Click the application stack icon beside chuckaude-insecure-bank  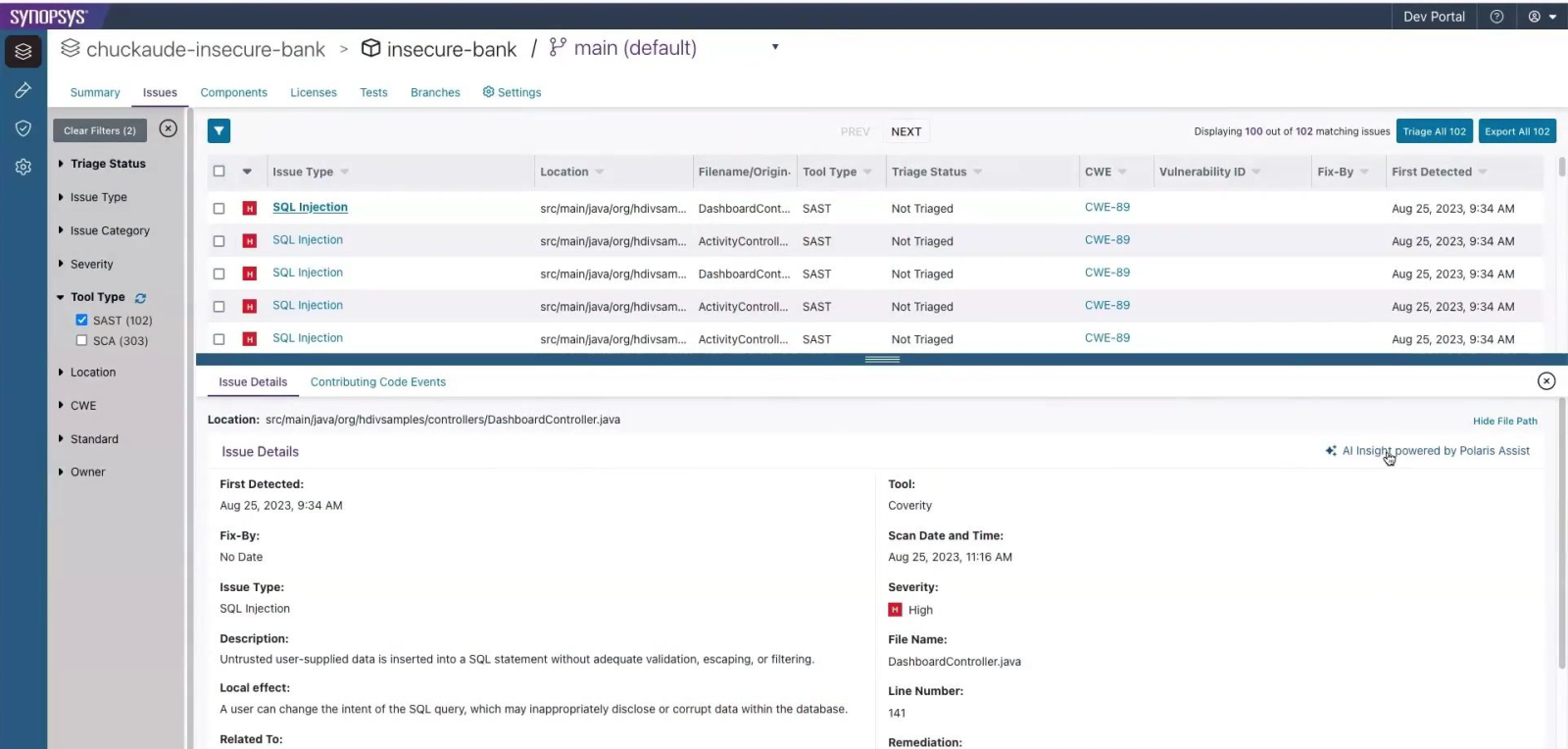pos(70,48)
